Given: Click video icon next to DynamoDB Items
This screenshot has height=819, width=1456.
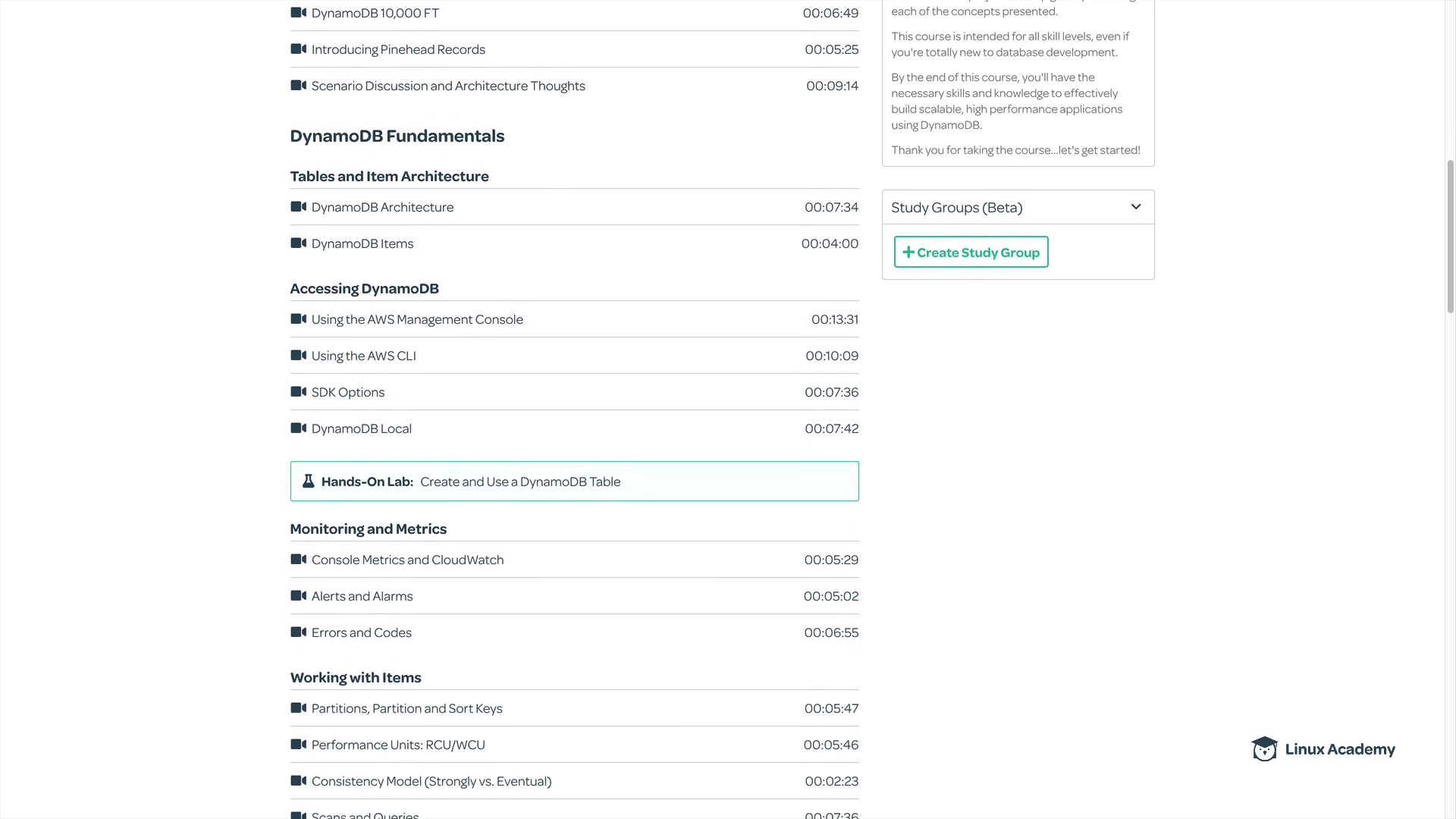Looking at the screenshot, I should click(298, 243).
